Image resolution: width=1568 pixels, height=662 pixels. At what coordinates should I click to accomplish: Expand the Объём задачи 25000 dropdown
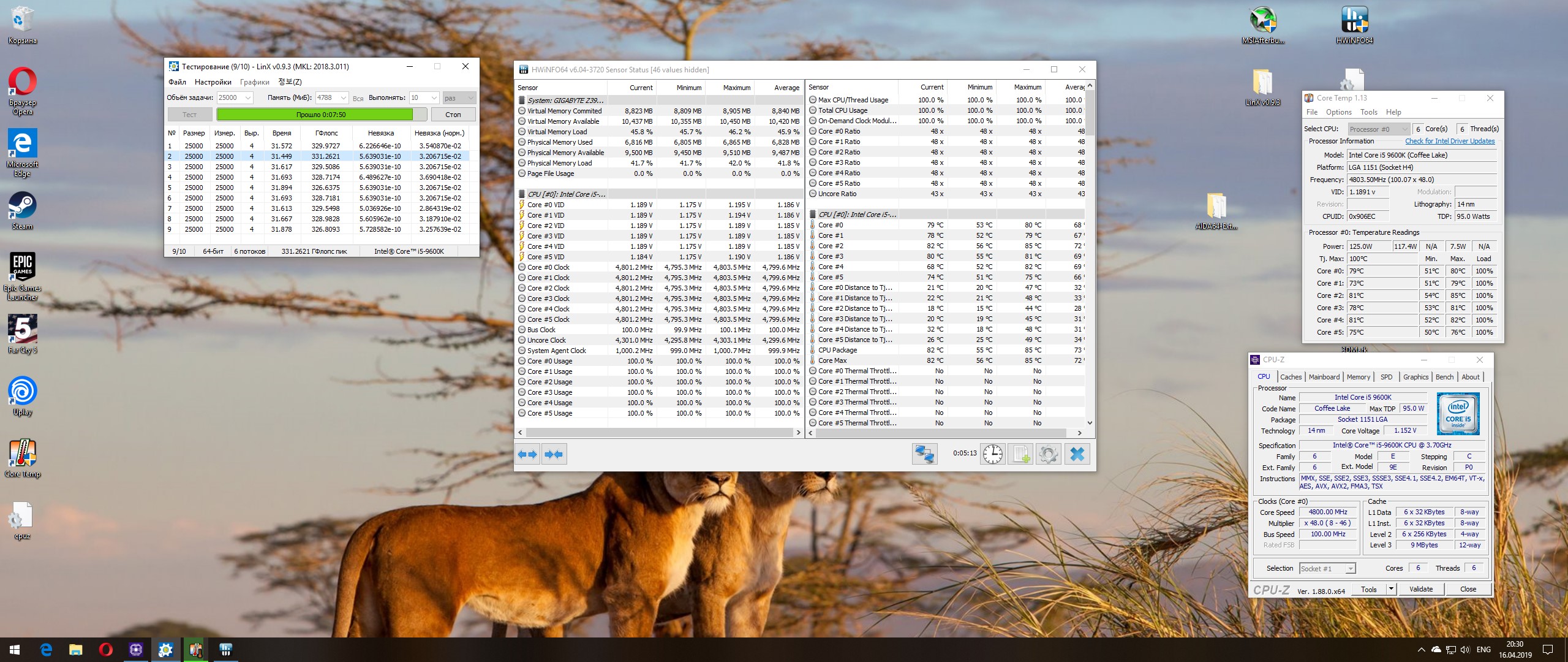point(248,98)
